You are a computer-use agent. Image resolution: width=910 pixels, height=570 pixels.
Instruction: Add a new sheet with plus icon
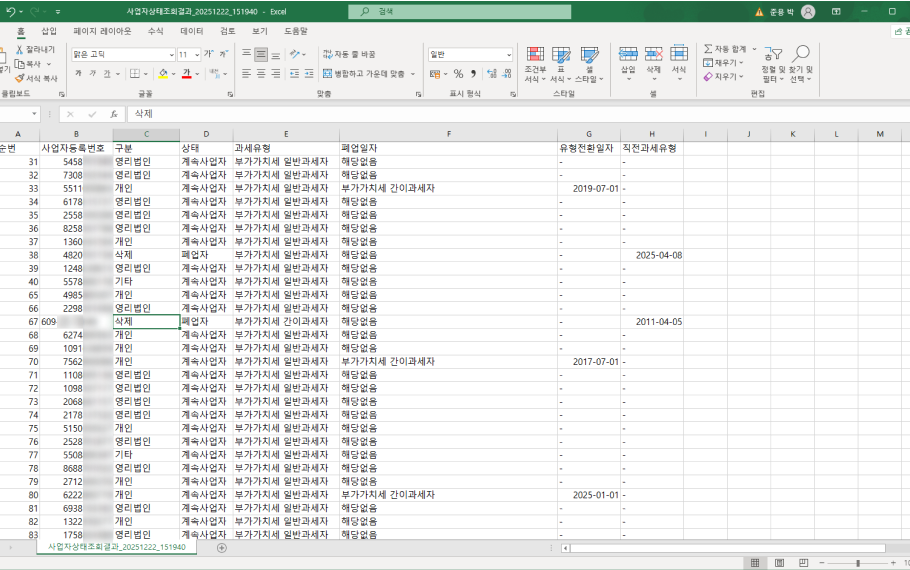[x=222, y=548]
